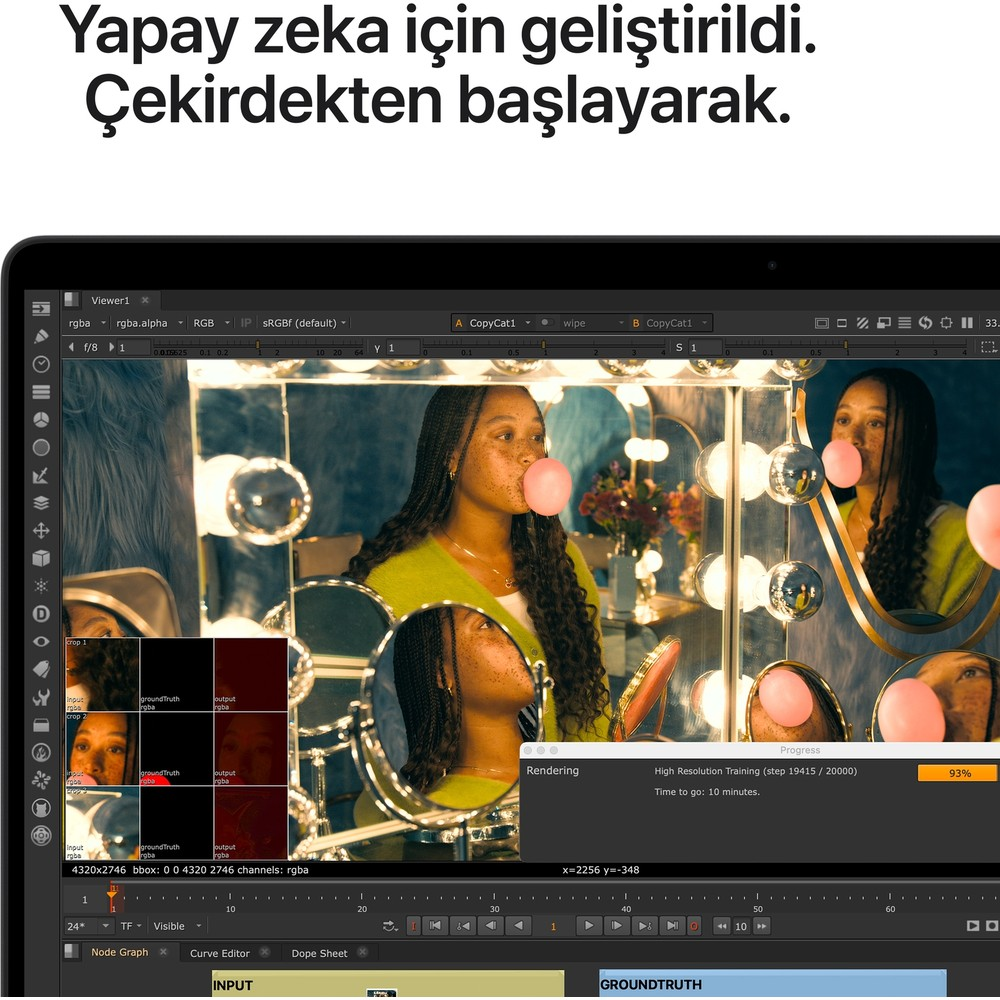Toggle the full-frame overlay icon in Viewer
Viewport: 1000px width, 1000px height.
(821, 323)
